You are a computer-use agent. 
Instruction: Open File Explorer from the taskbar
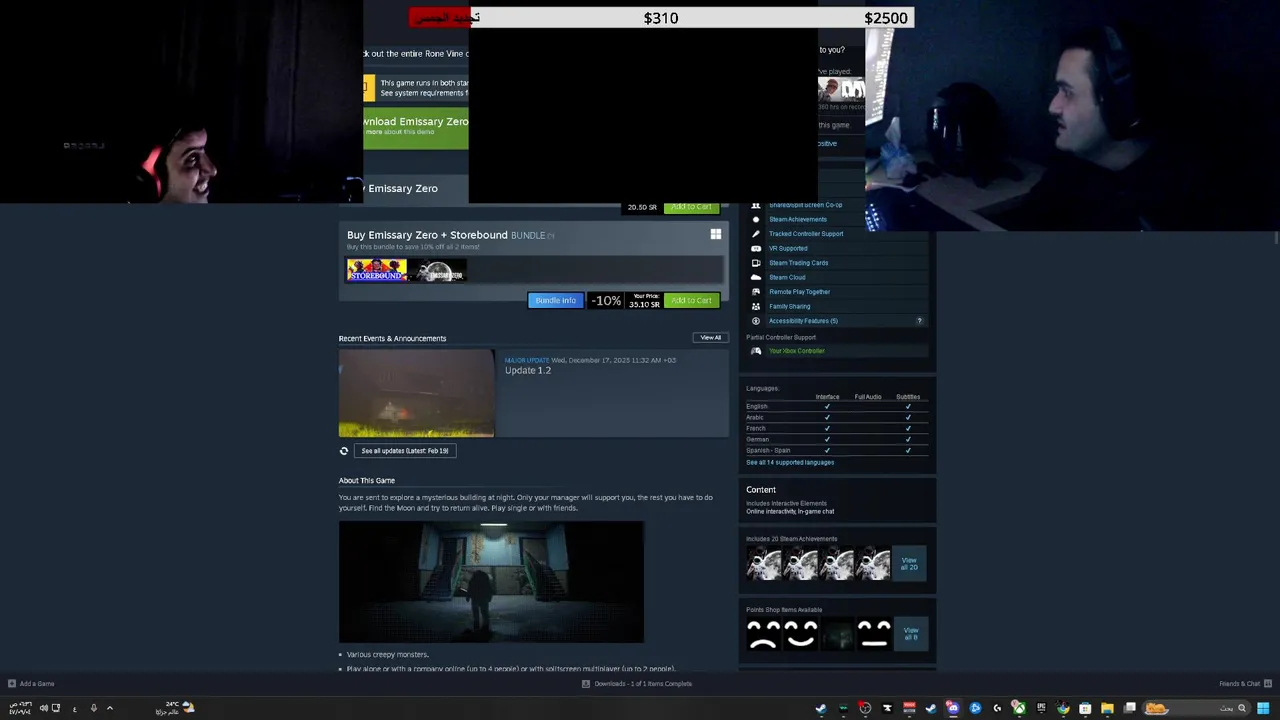(x=1107, y=708)
